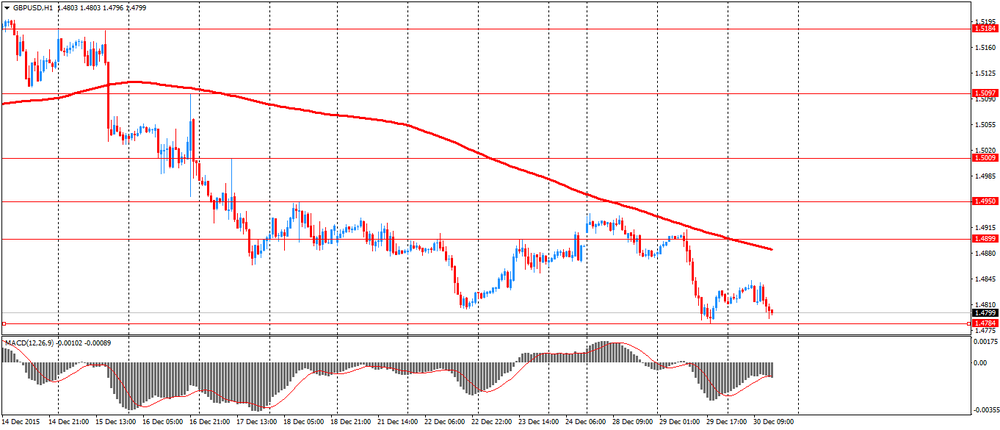Click the 1.5195 price axis value
The width and height of the screenshot is (1000, 430).
(x=986, y=21)
